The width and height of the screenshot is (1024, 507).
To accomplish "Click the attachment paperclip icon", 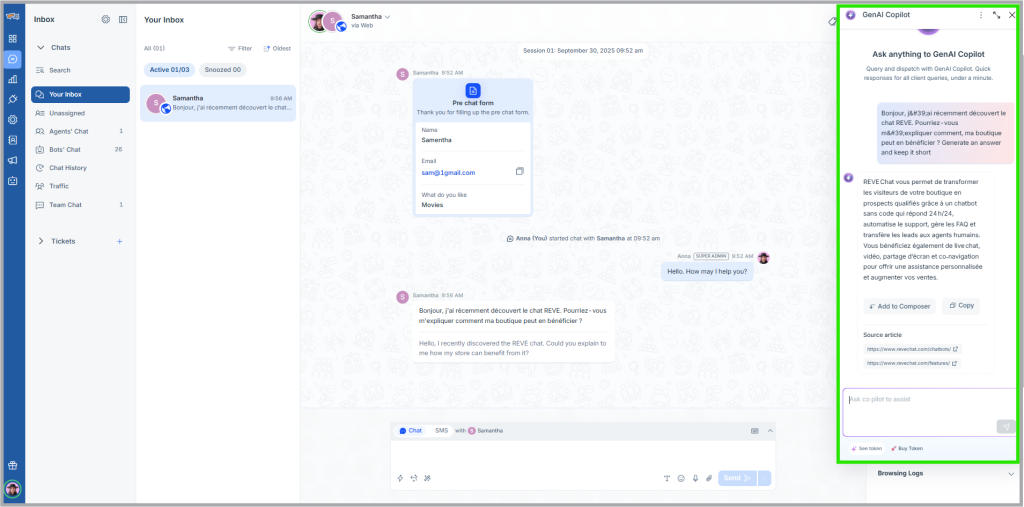I will coord(709,478).
